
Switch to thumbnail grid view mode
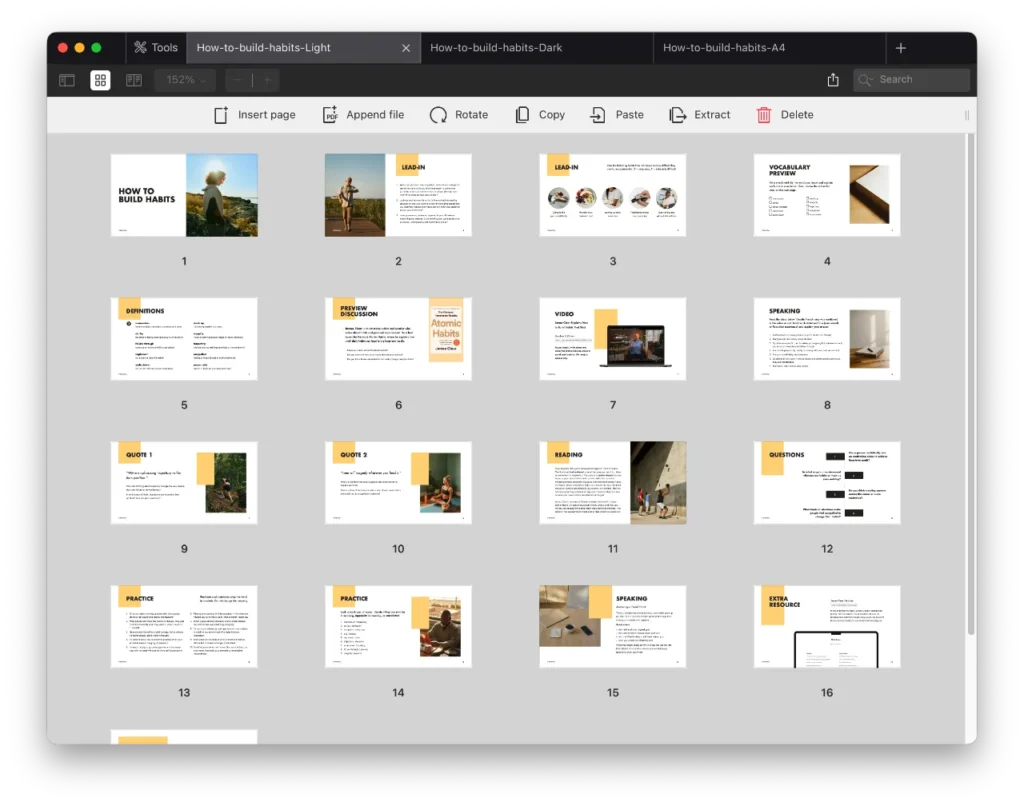point(100,79)
